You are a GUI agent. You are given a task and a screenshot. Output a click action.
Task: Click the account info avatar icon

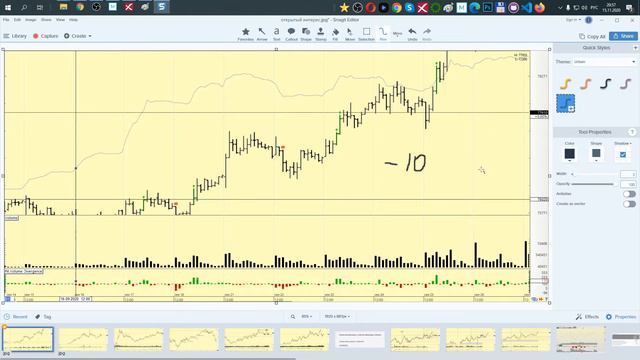click(589, 20)
